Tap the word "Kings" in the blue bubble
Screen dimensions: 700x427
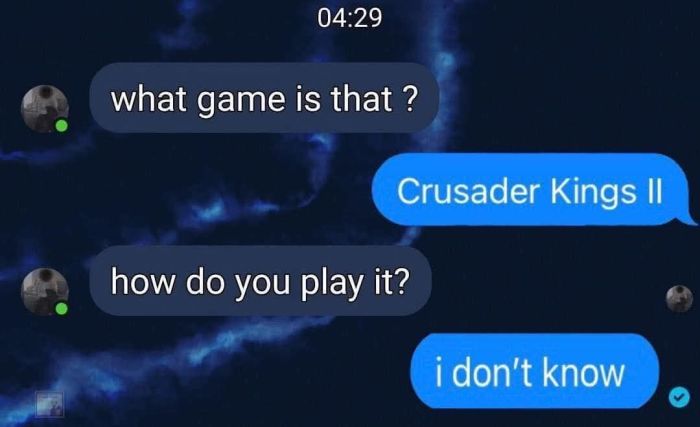(x=593, y=193)
